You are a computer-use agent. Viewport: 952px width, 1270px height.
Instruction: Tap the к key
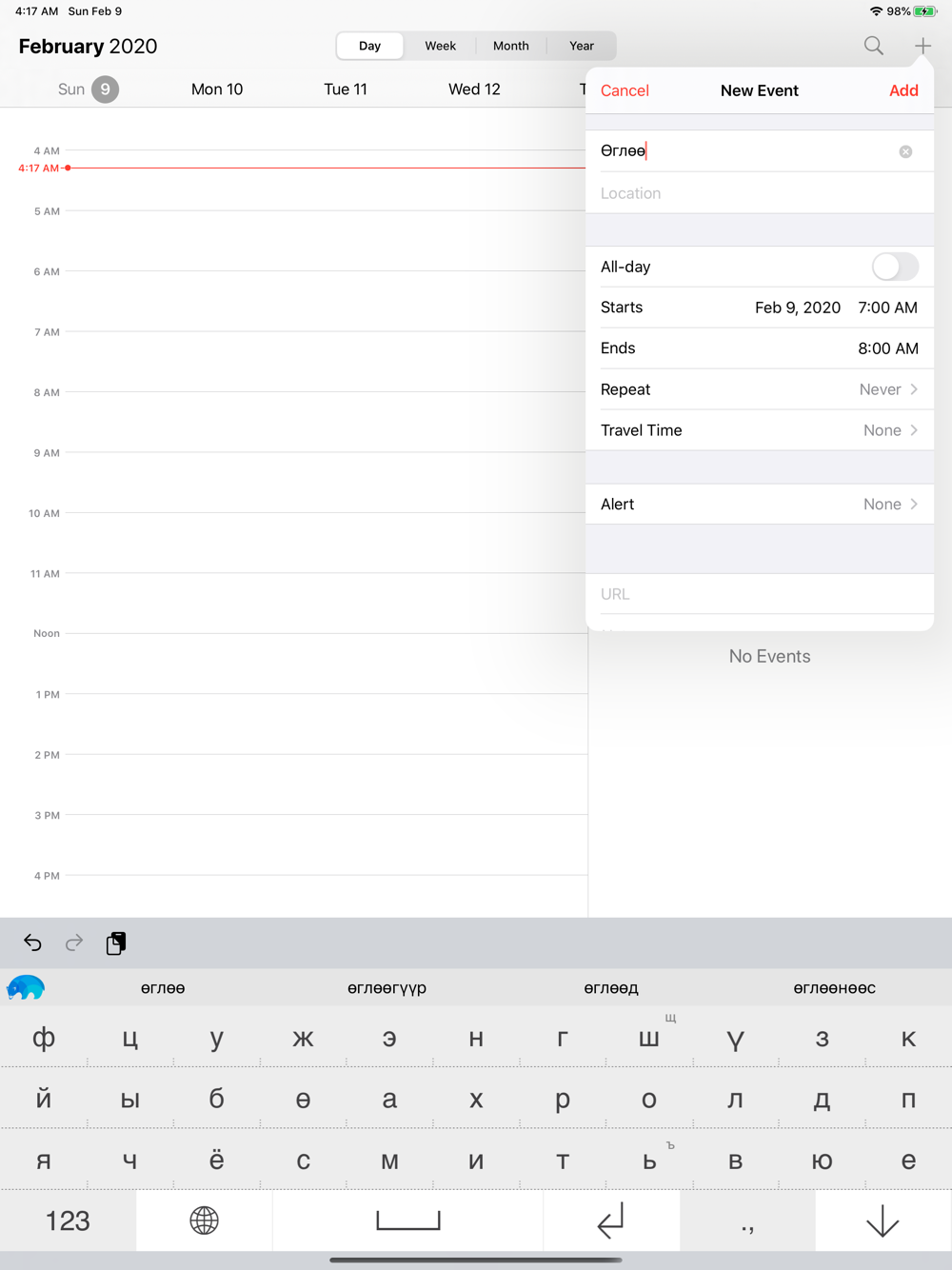coord(909,1038)
